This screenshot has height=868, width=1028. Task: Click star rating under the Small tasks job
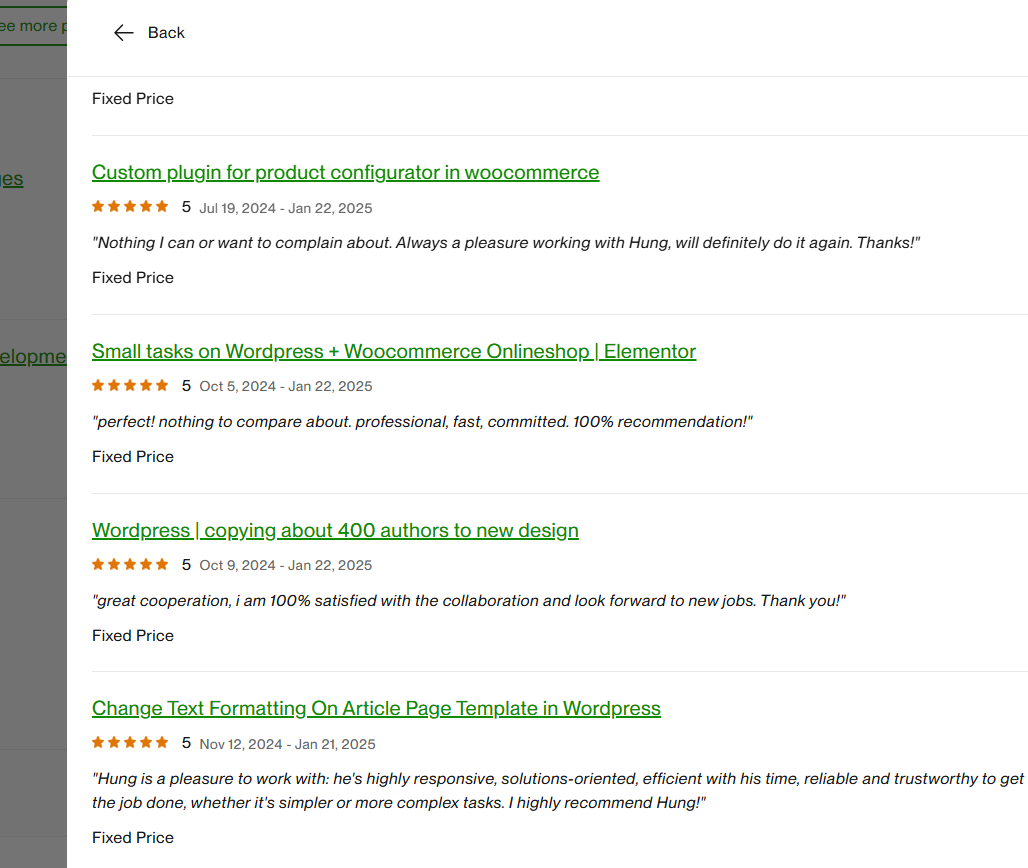pos(130,386)
